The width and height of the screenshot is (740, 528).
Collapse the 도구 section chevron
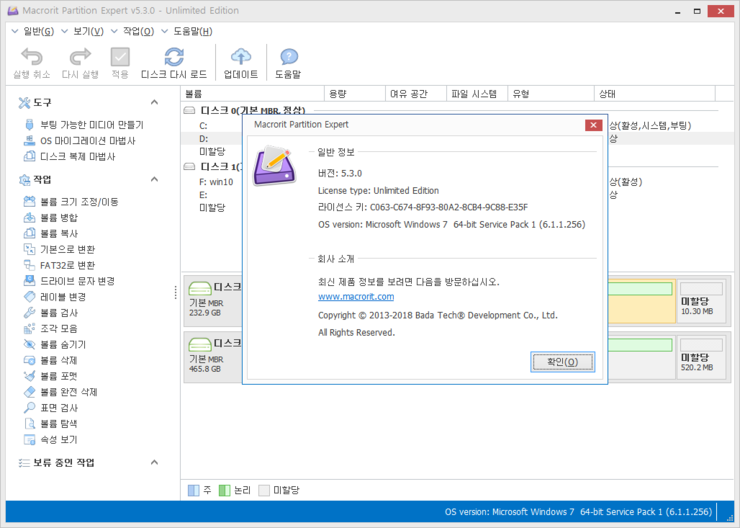154,102
